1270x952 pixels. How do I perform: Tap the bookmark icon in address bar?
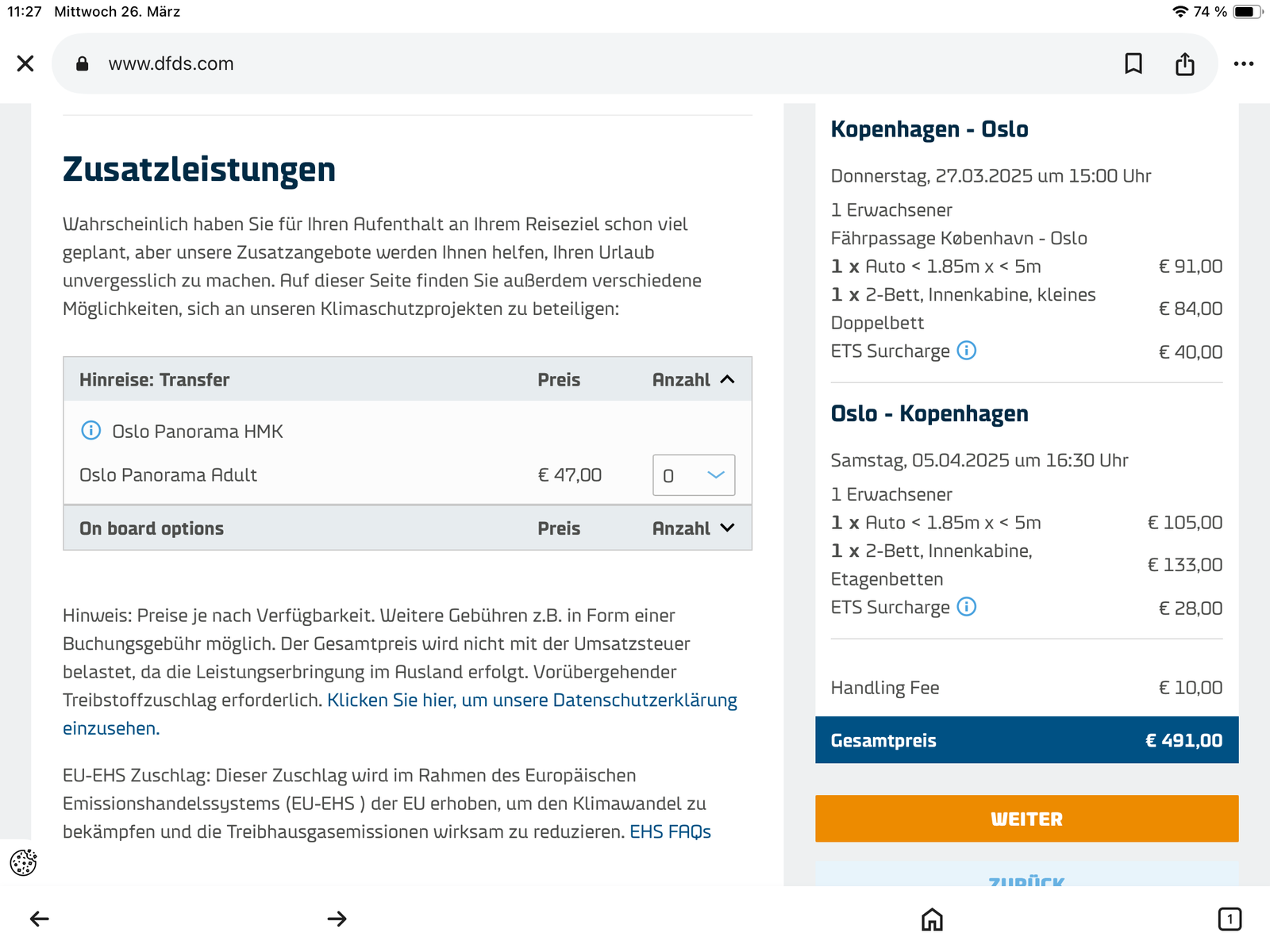[x=1133, y=63]
